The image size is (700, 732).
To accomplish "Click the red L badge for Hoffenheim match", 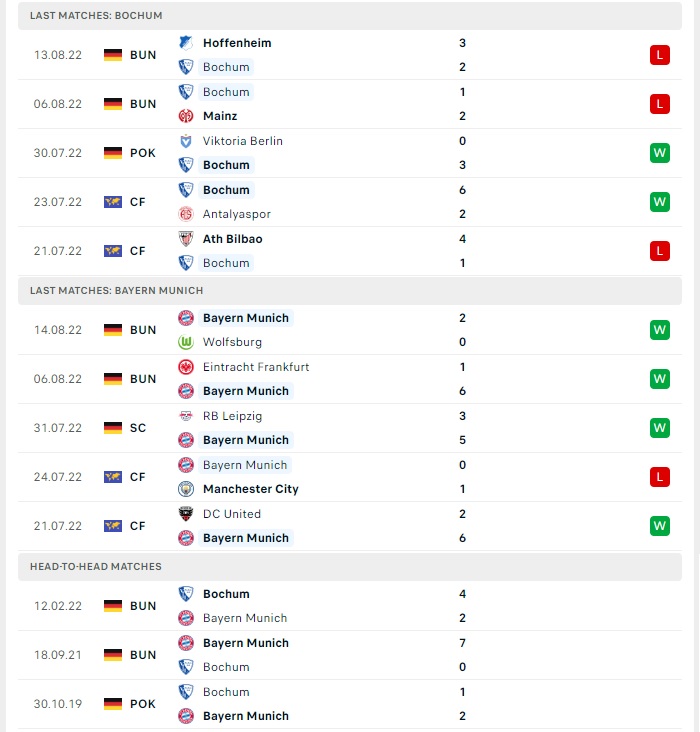I will [x=659, y=55].
